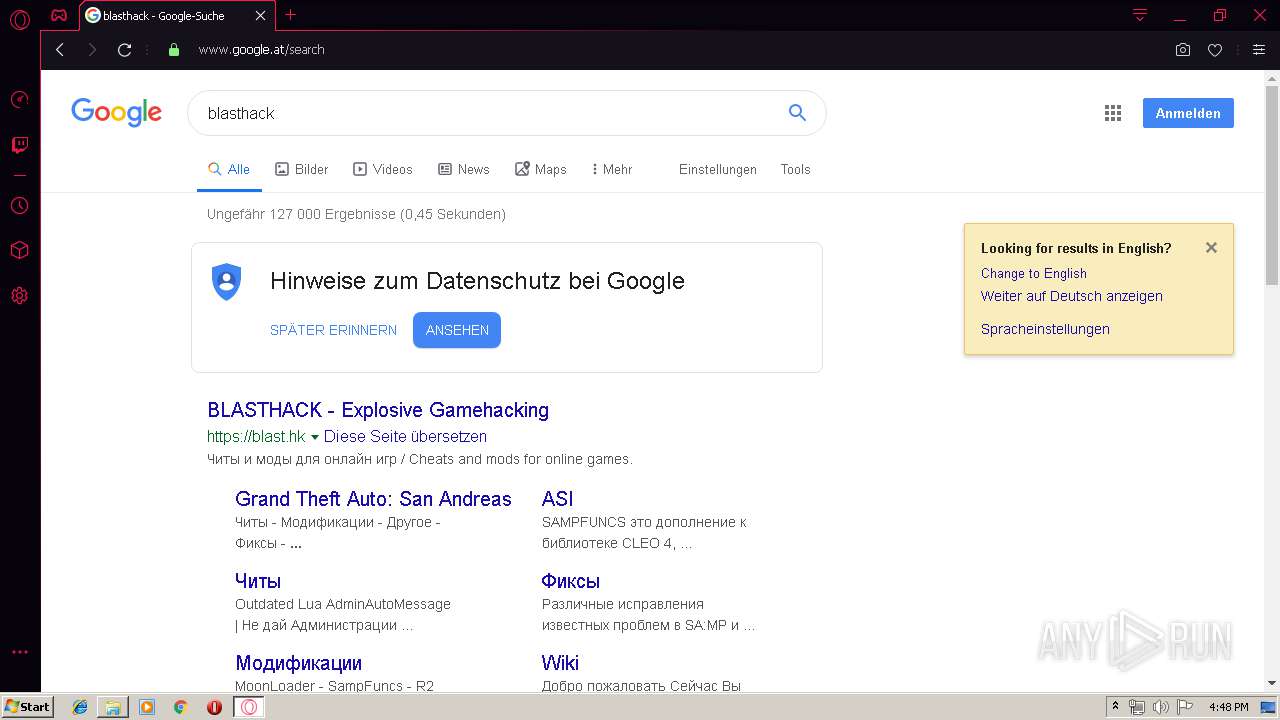The width and height of the screenshot is (1280, 720).
Task: Click the Ansehen button
Action: click(x=457, y=330)
